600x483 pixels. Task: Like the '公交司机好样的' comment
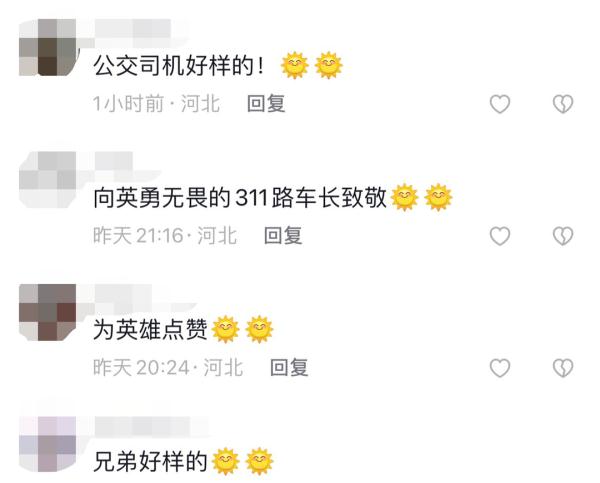(500, 104)
